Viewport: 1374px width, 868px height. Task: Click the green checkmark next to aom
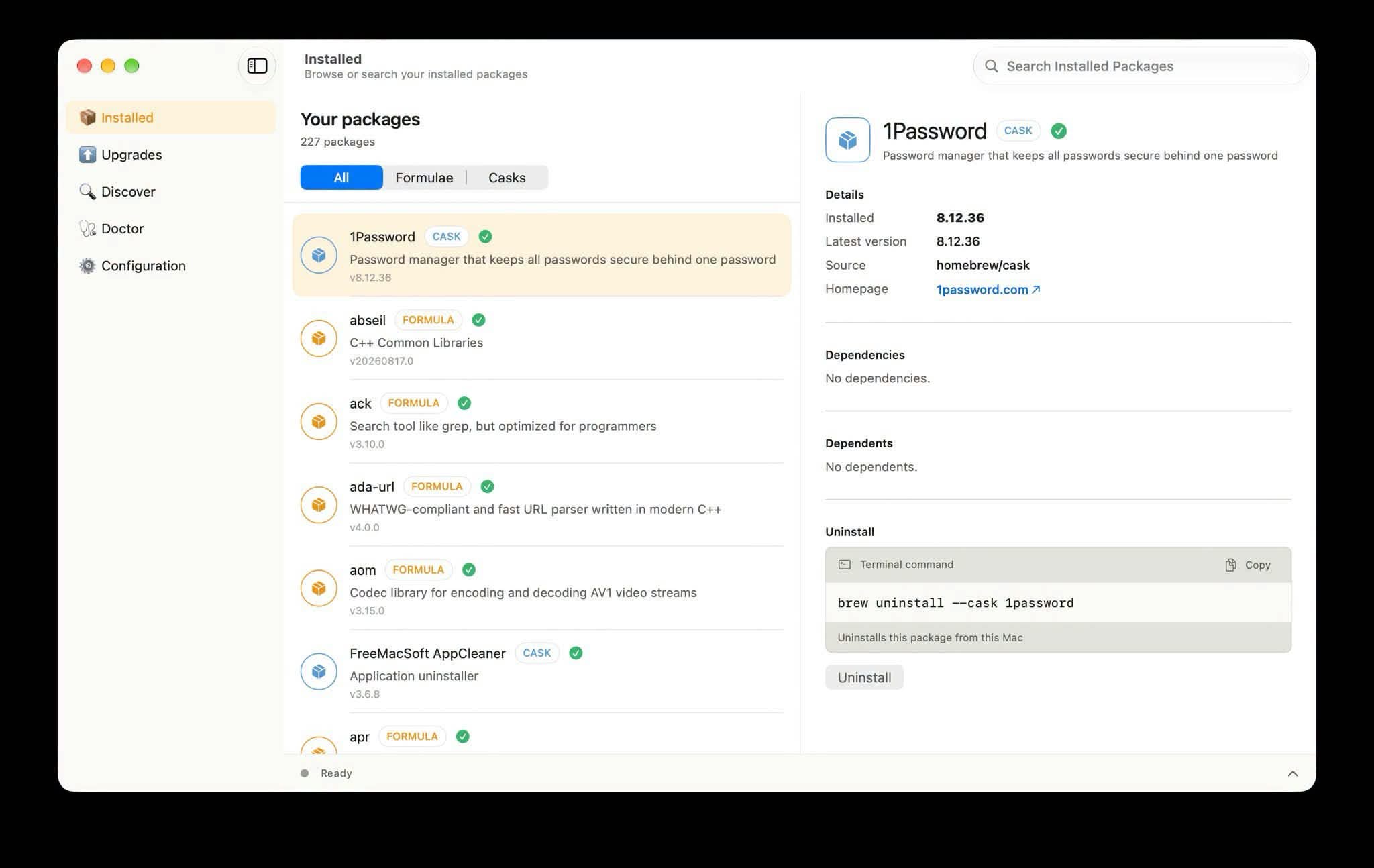coord(469,569)
